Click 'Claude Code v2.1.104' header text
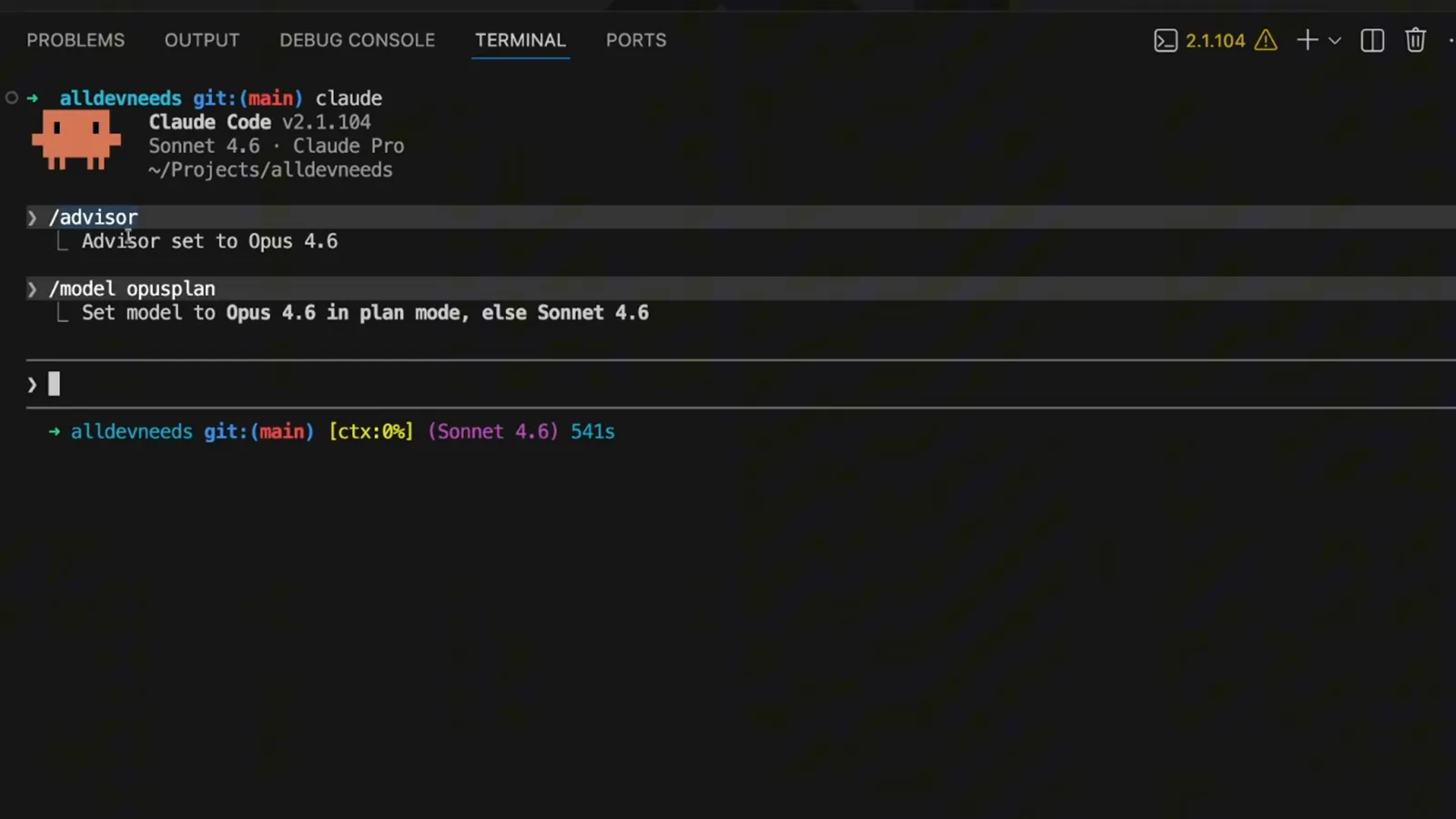The image size is (1456, 819). click(x=259, y=122)
